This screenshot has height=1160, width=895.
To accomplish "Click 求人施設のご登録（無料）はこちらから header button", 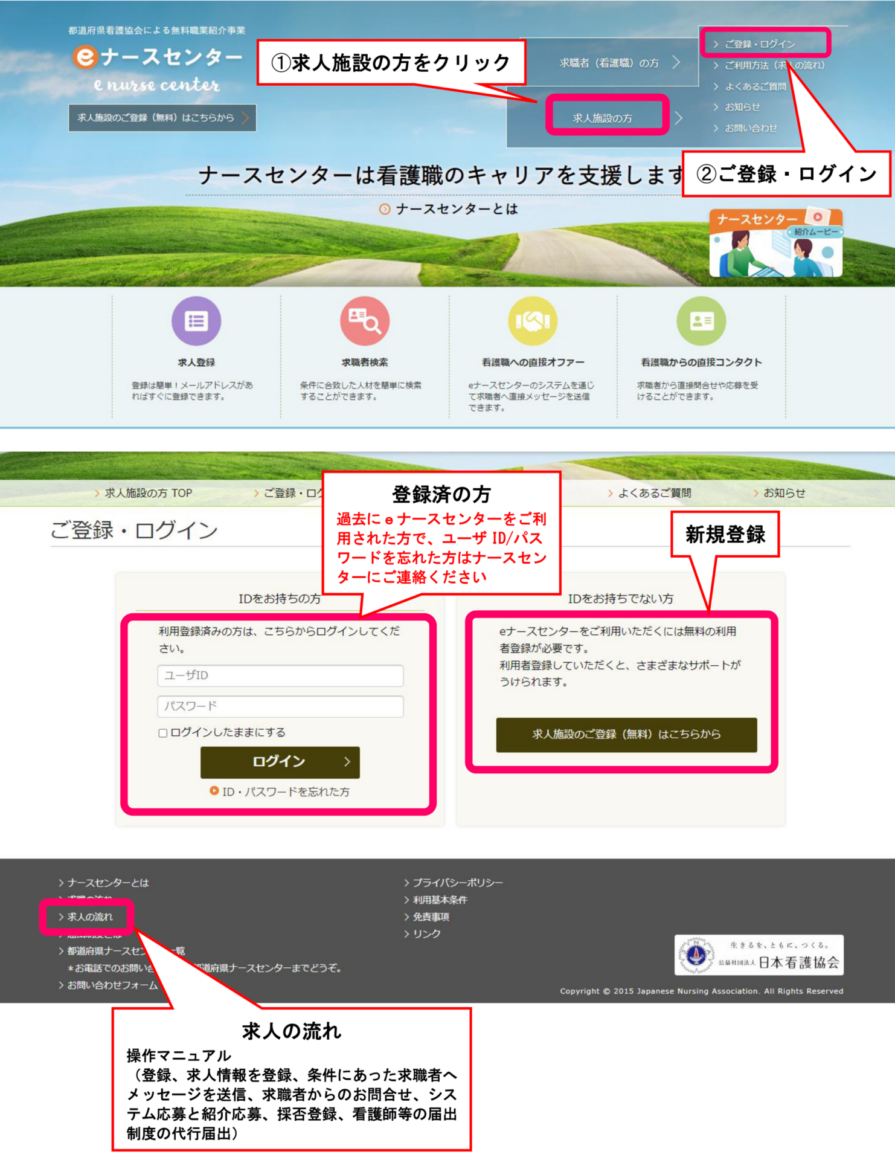I will pos(163,118).
